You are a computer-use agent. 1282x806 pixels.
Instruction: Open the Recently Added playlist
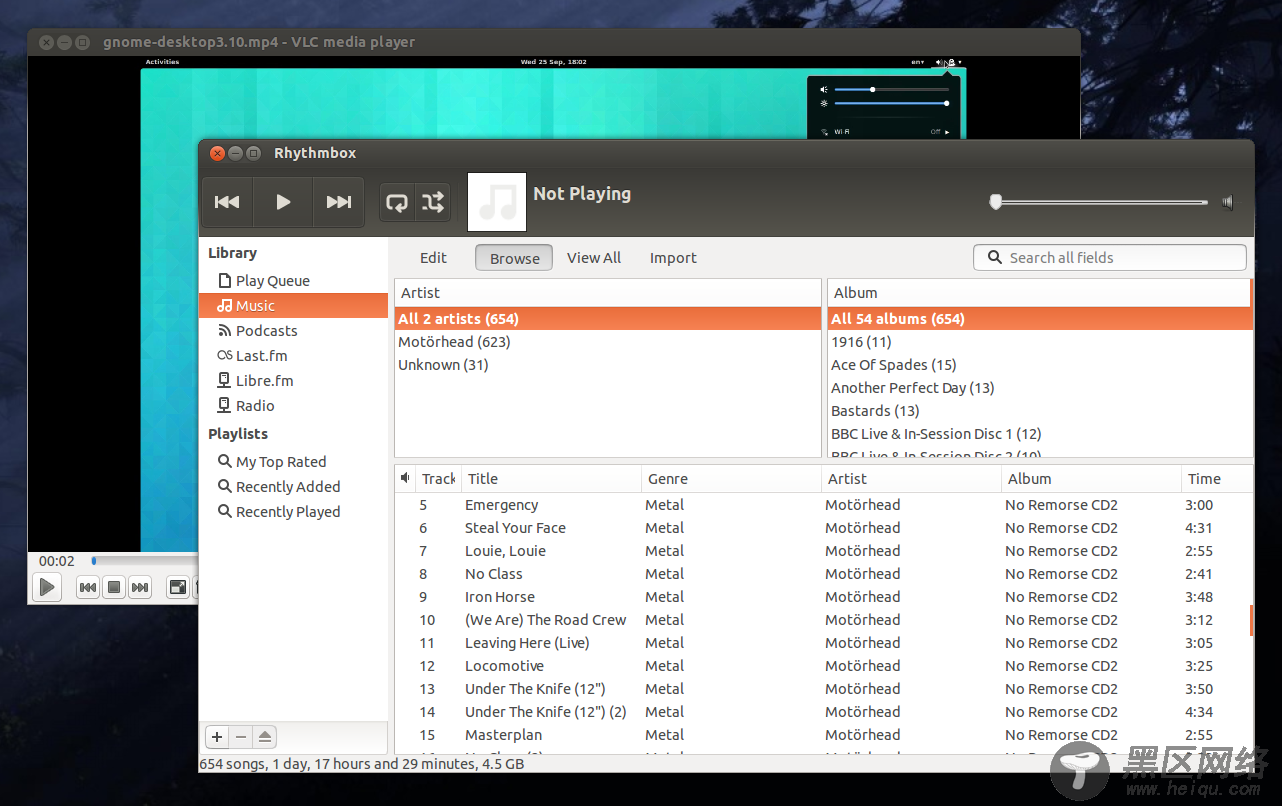tap(287, 486)
